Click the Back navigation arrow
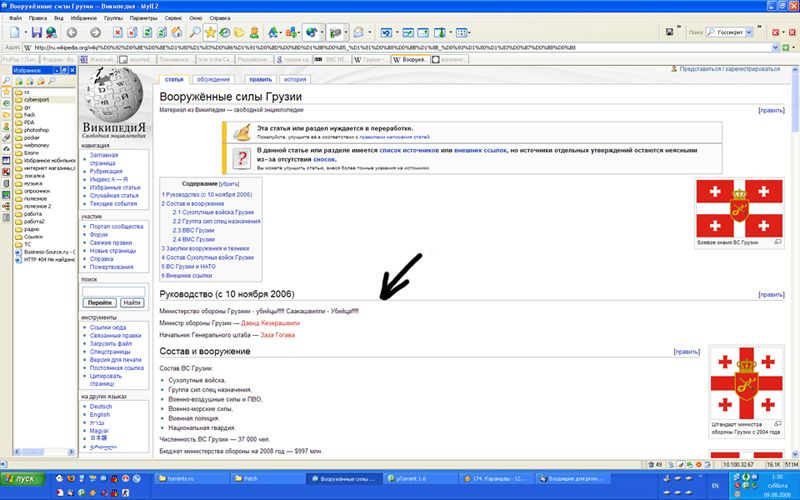800x500 pixels. pyautogui.click(x=72, y=33)
